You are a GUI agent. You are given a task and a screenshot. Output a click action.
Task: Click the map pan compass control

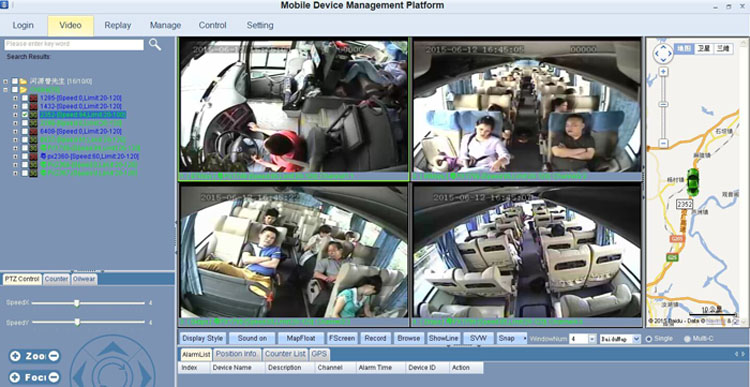(663, 54)
